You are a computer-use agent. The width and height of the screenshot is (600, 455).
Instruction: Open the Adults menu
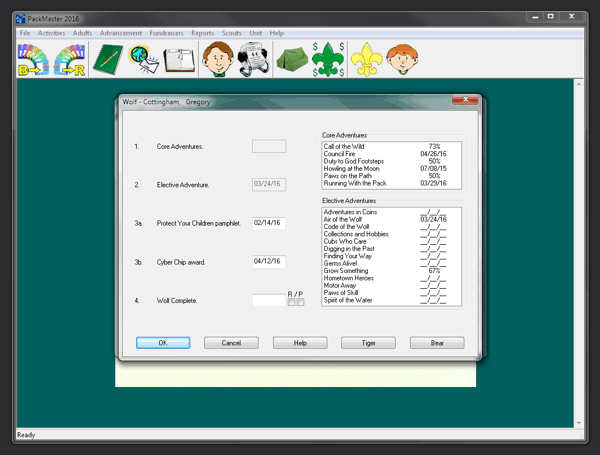[82, 33]
